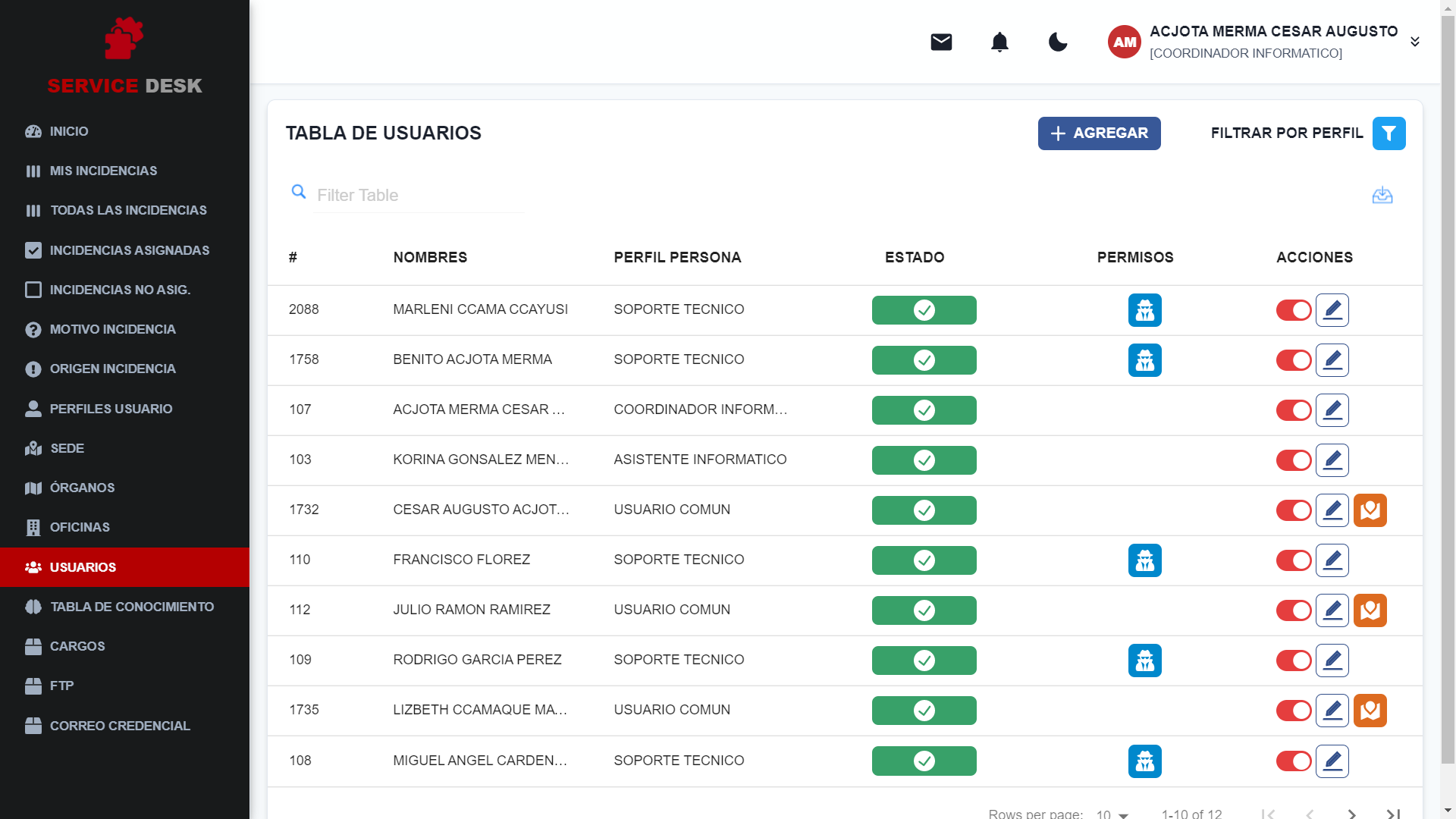The width and height of the screenshot is (1456, 819).
Task: Click the filter funnel icon next to FILTRAR POR PERFIL
Action: (1389, 133)
